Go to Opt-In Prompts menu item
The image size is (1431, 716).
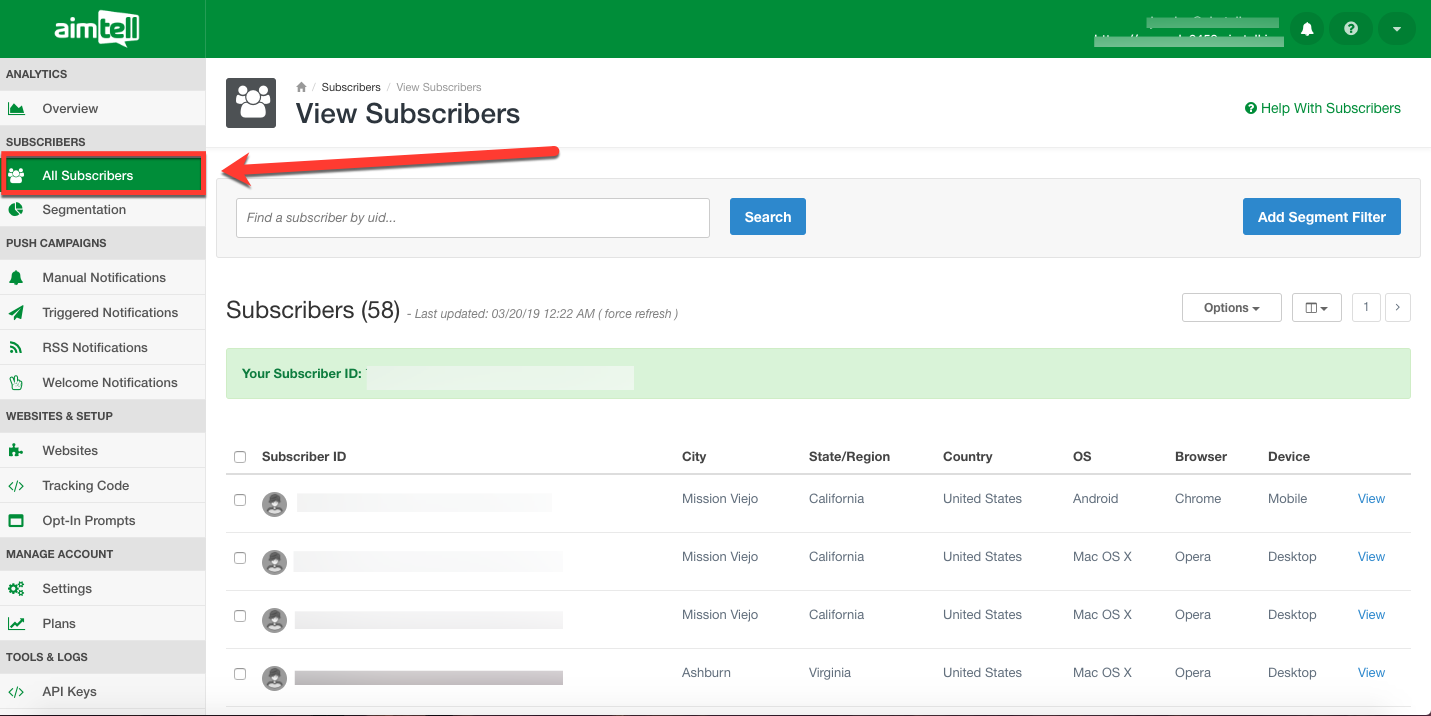[88, 521]
